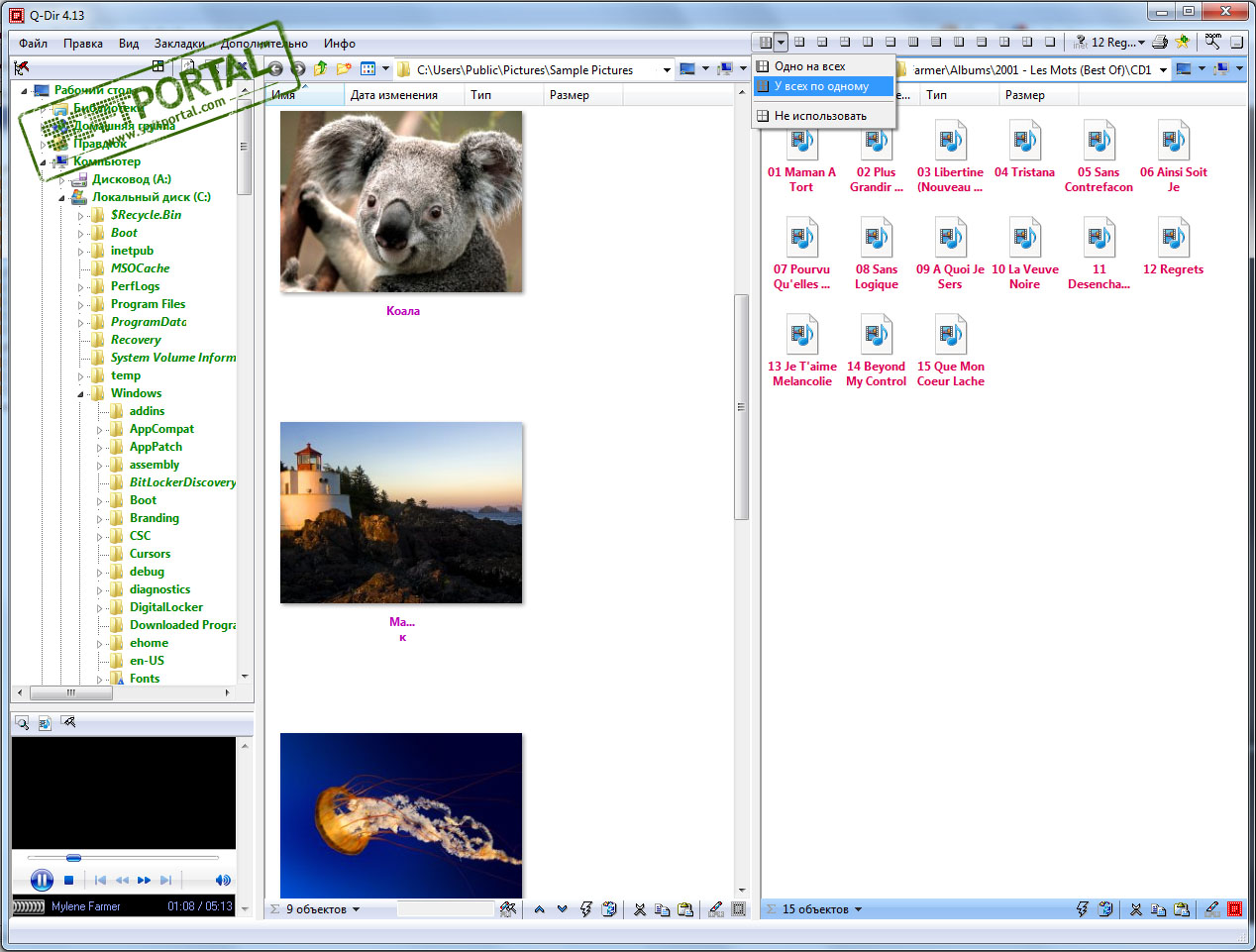Viewport: 1256px width, 952px height.
Task: Click the up chevron in the left pane status bar
Action: tap(539, 908)
